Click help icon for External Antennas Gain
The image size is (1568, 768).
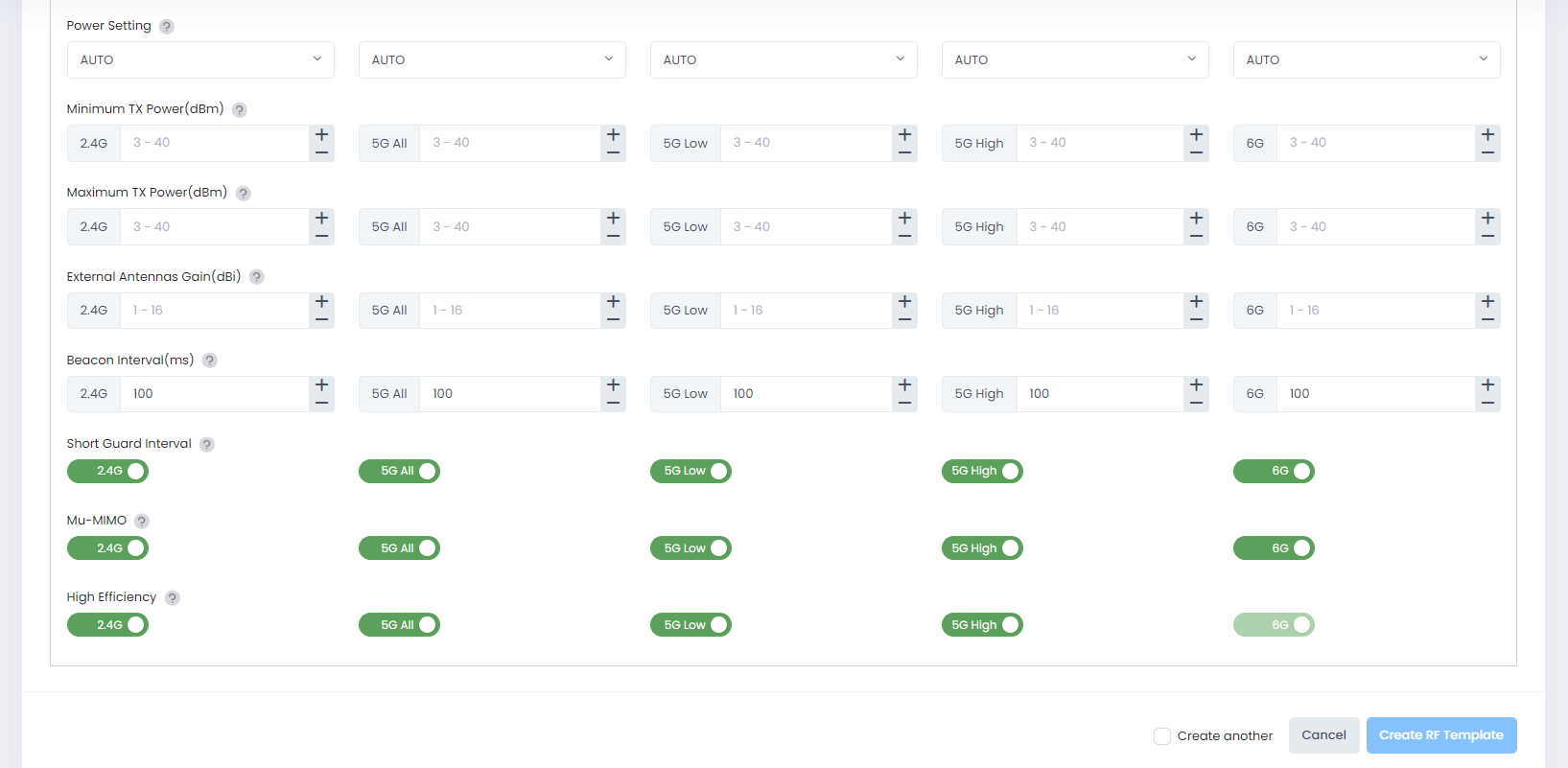[x=257, y=277]
